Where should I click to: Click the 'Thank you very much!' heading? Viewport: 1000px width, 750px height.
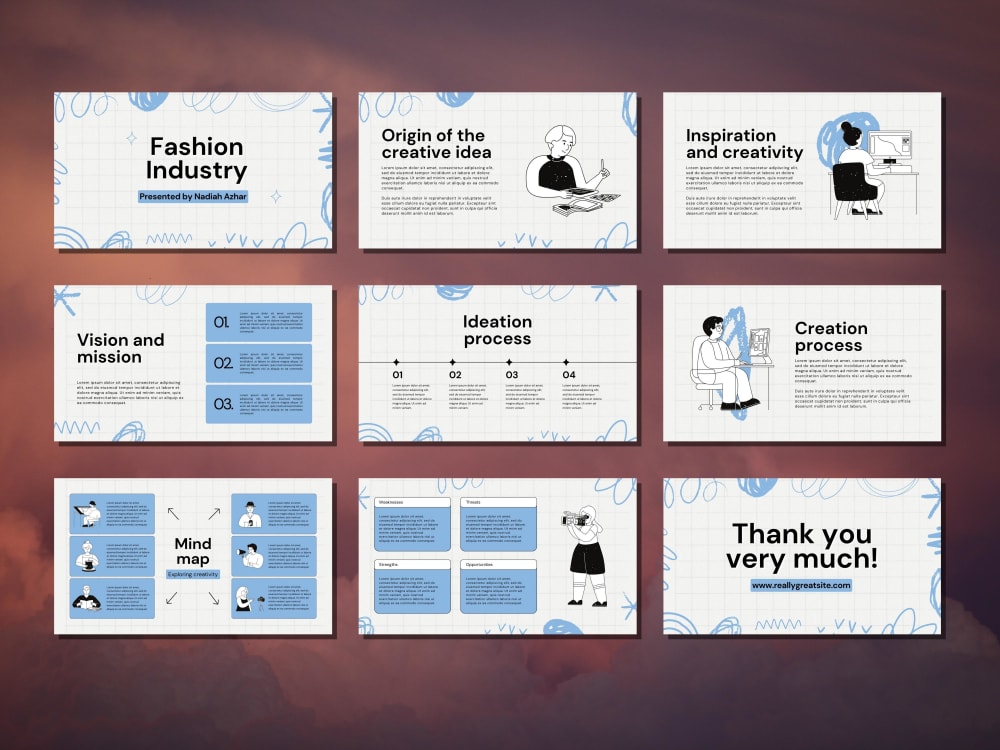pyautogui.click(x=802, y=546)
